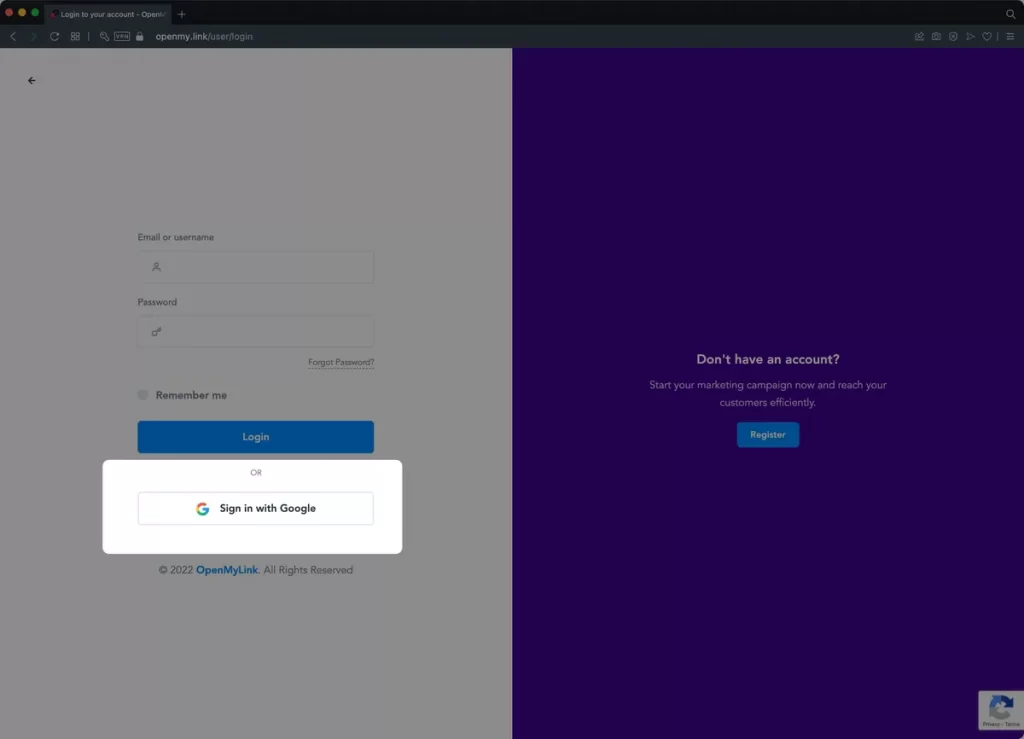Click the back arrow on the login page
The width and height of the screenshot is (1024, 739).
(31, 81)
